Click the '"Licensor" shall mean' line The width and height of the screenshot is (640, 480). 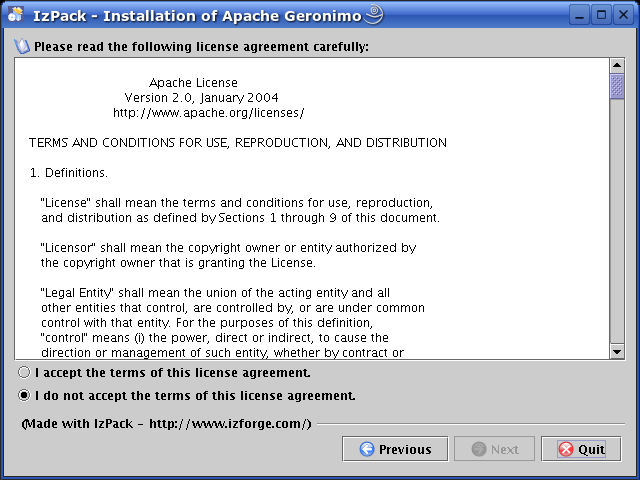(x=228, y=248)
